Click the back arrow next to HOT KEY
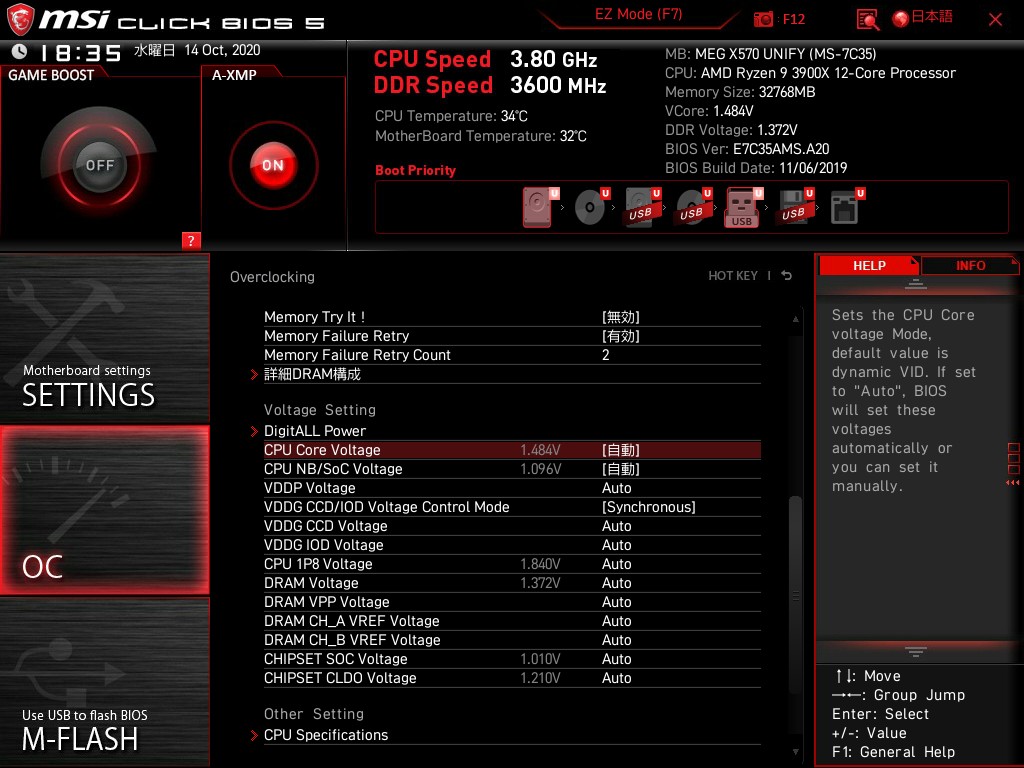 [x=787, y=276]
